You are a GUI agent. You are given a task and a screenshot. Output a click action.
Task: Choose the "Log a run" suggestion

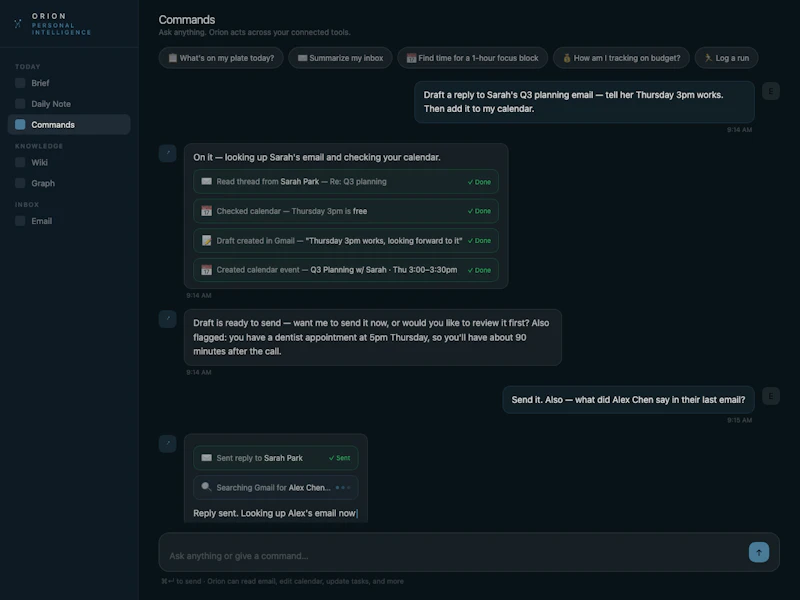tap(727, 58)
